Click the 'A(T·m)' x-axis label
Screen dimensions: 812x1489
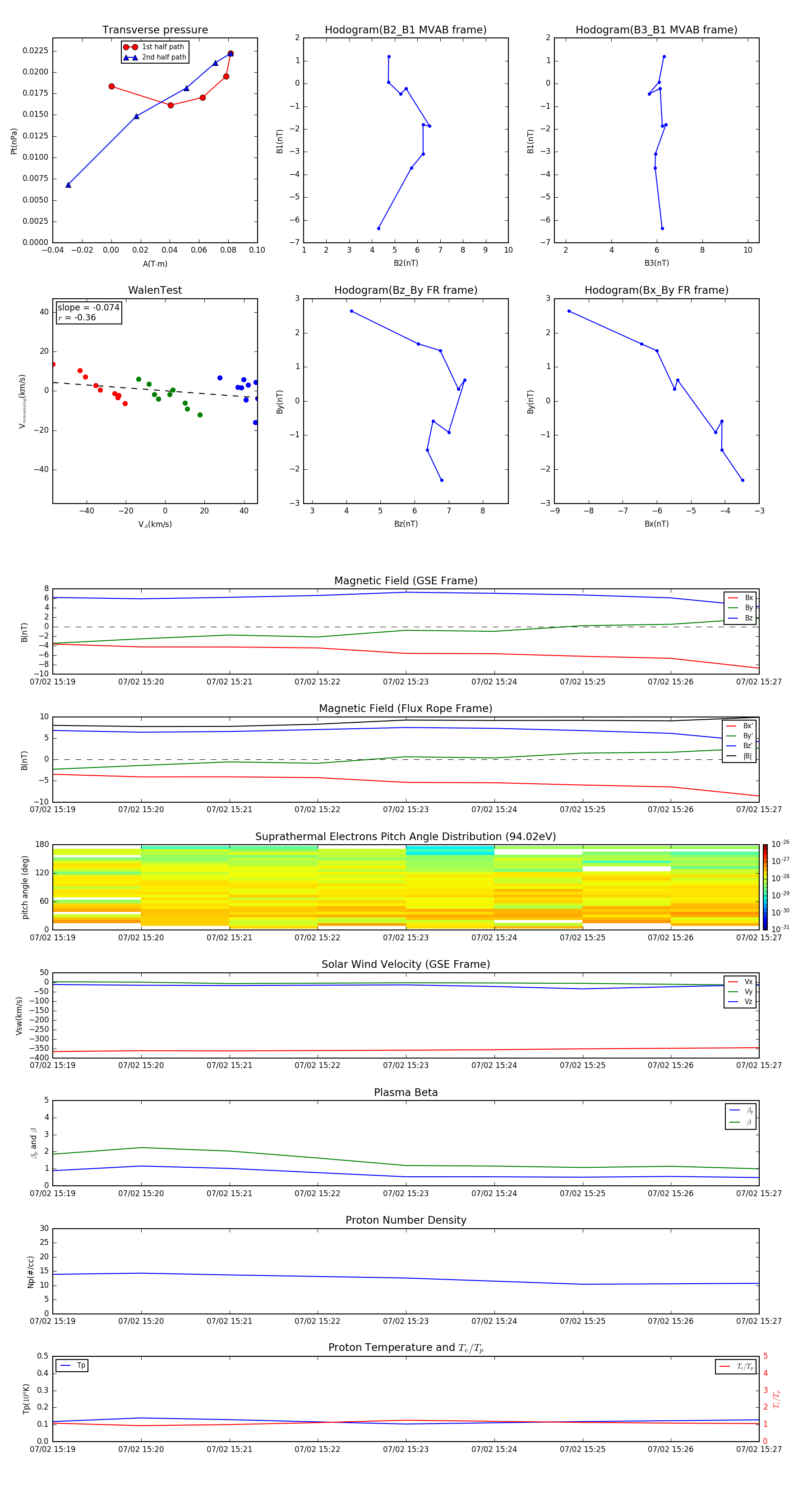click(x=155, y=264)
